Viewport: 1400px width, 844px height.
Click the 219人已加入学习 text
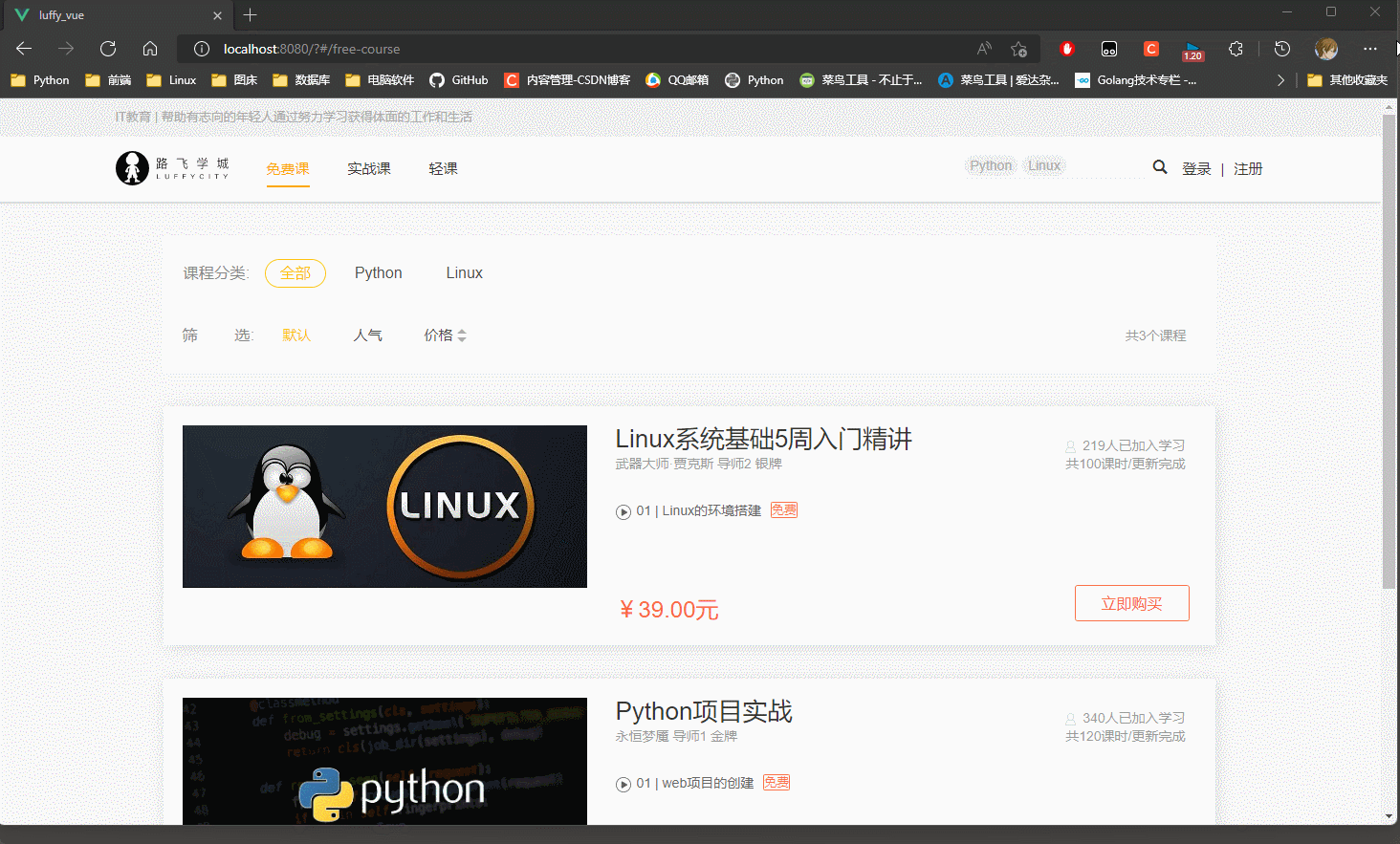1133,445
